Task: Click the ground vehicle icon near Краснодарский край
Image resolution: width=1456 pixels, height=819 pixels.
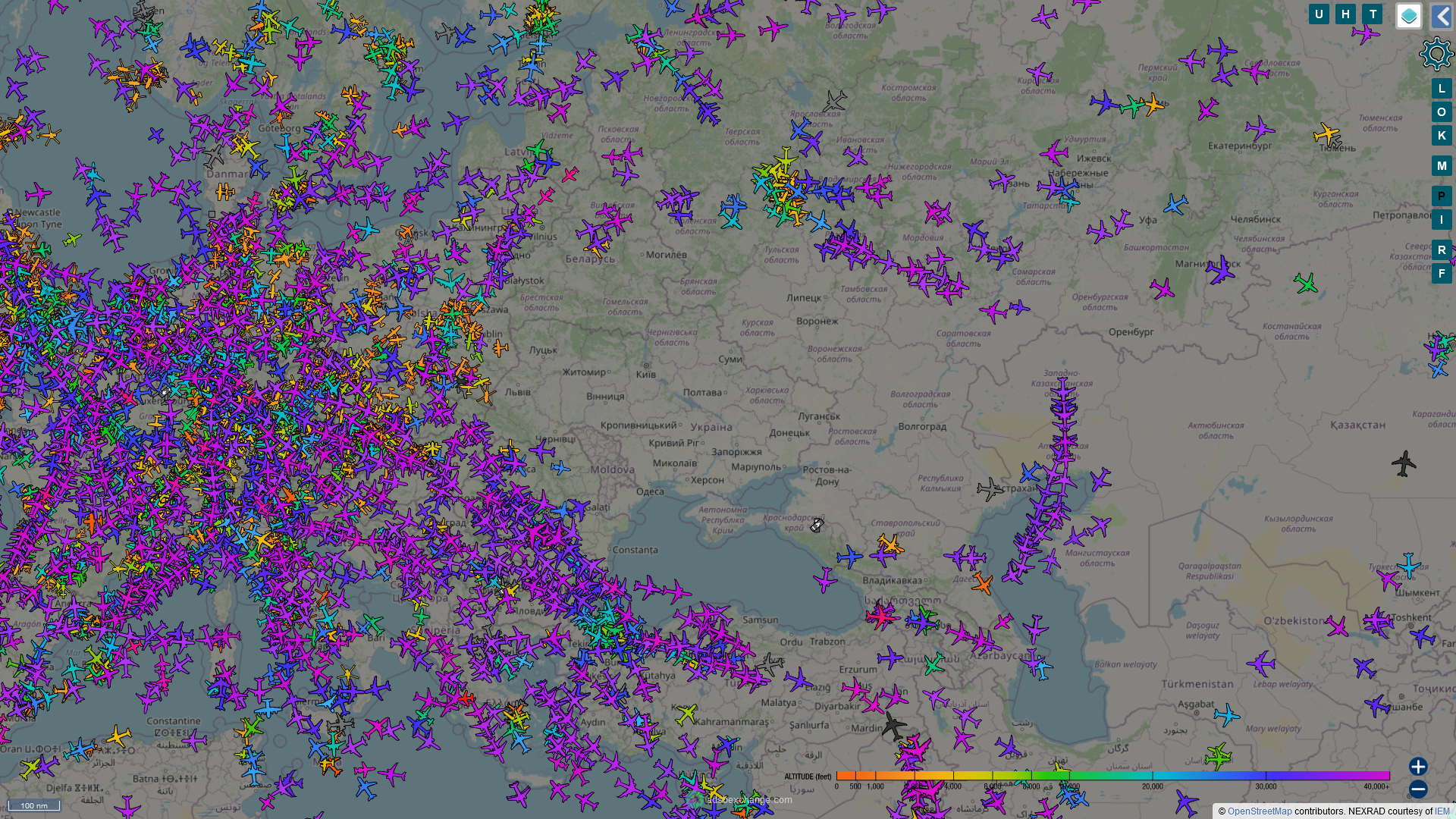Action: click(817, 525)
